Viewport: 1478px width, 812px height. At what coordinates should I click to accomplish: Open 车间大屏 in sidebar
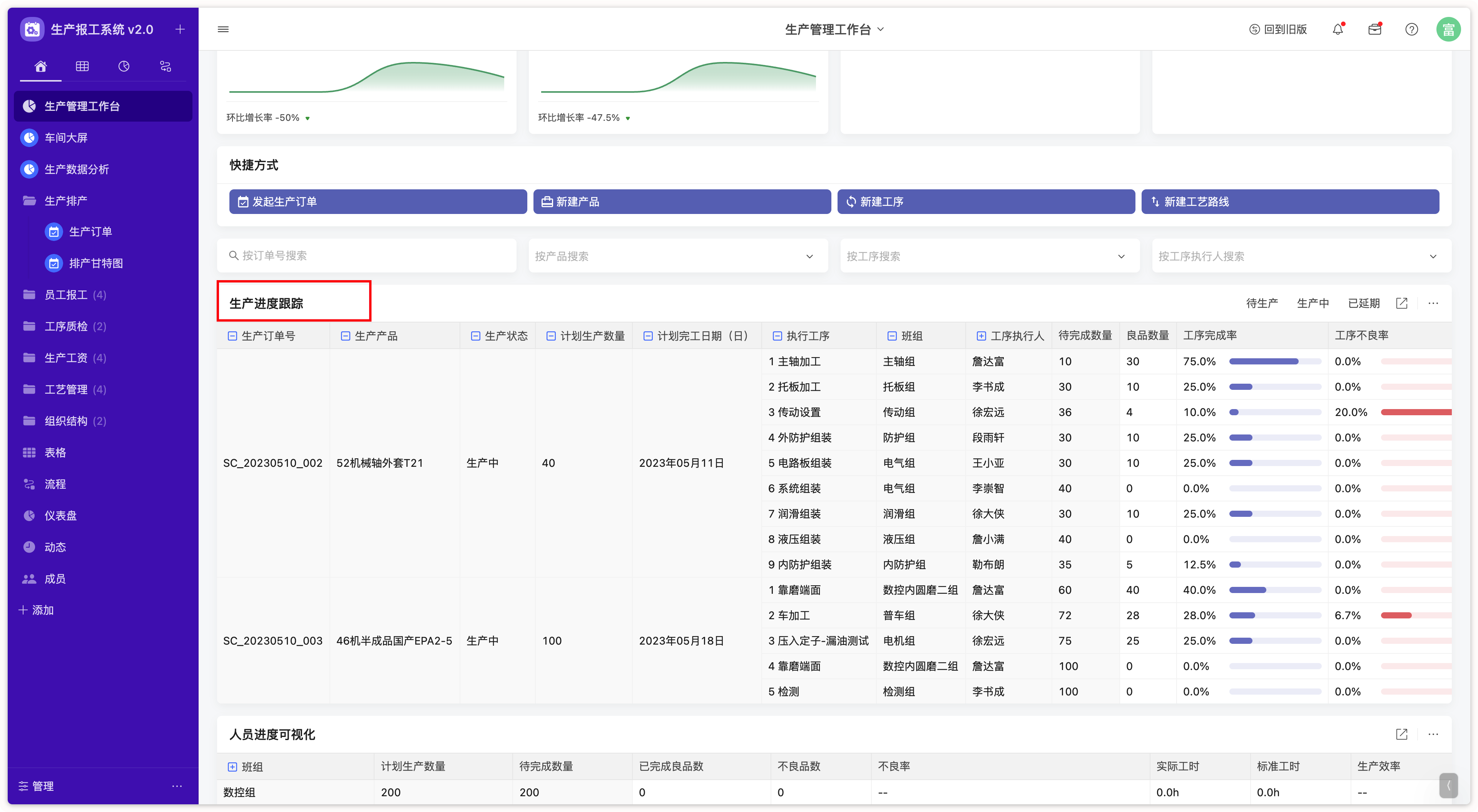[103, 138]
